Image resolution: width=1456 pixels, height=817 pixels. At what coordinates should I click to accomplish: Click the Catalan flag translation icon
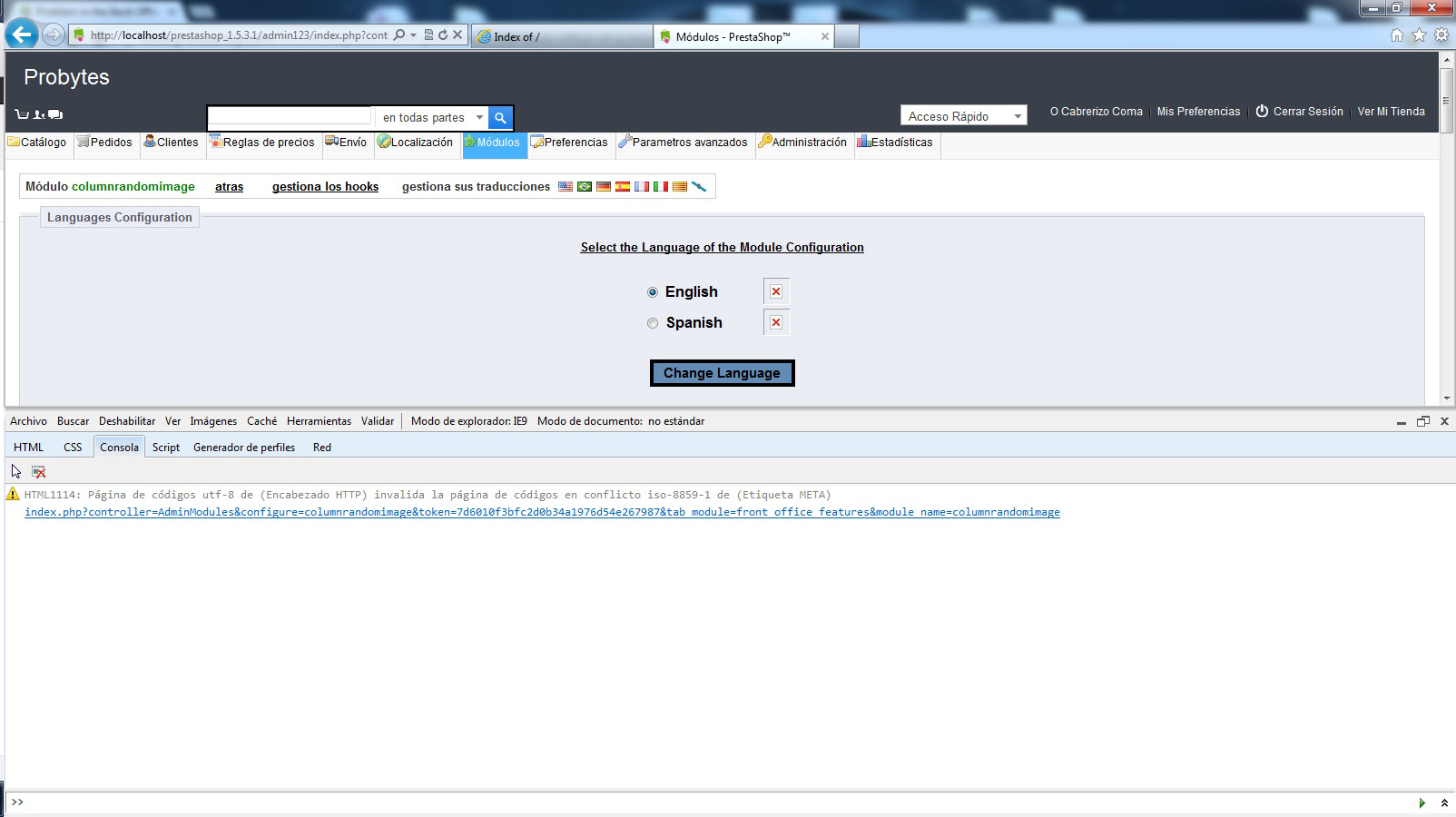coord(680,186)
